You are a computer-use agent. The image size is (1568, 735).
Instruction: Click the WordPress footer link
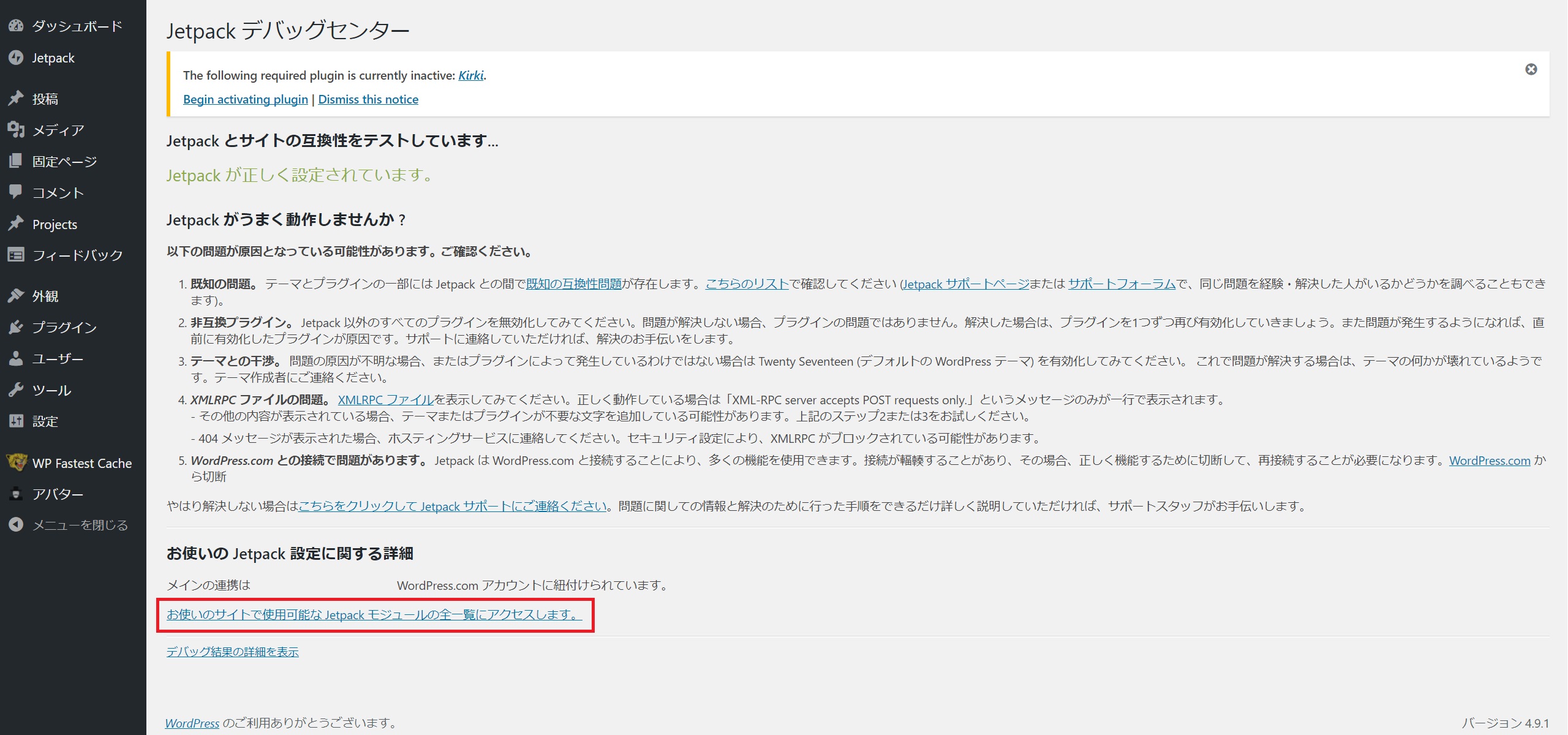(192, 723)
